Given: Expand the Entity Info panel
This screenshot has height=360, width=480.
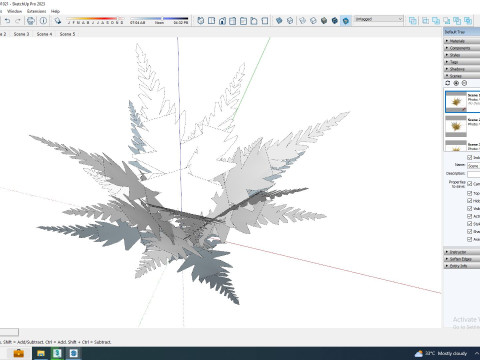Looking at the screenshot, I should 462,266.
